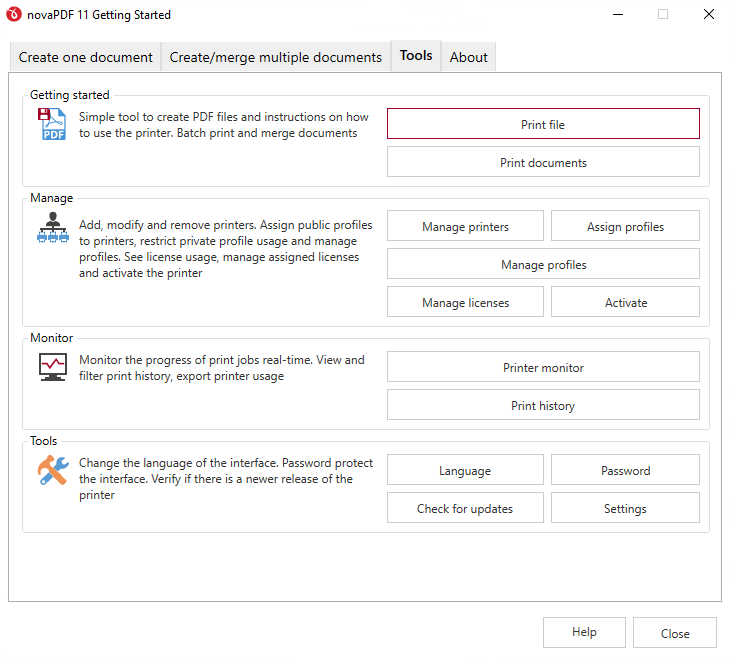The image size is (731, 661).
Task: Click Manage licenses button
Action: (x=465, y=302)
